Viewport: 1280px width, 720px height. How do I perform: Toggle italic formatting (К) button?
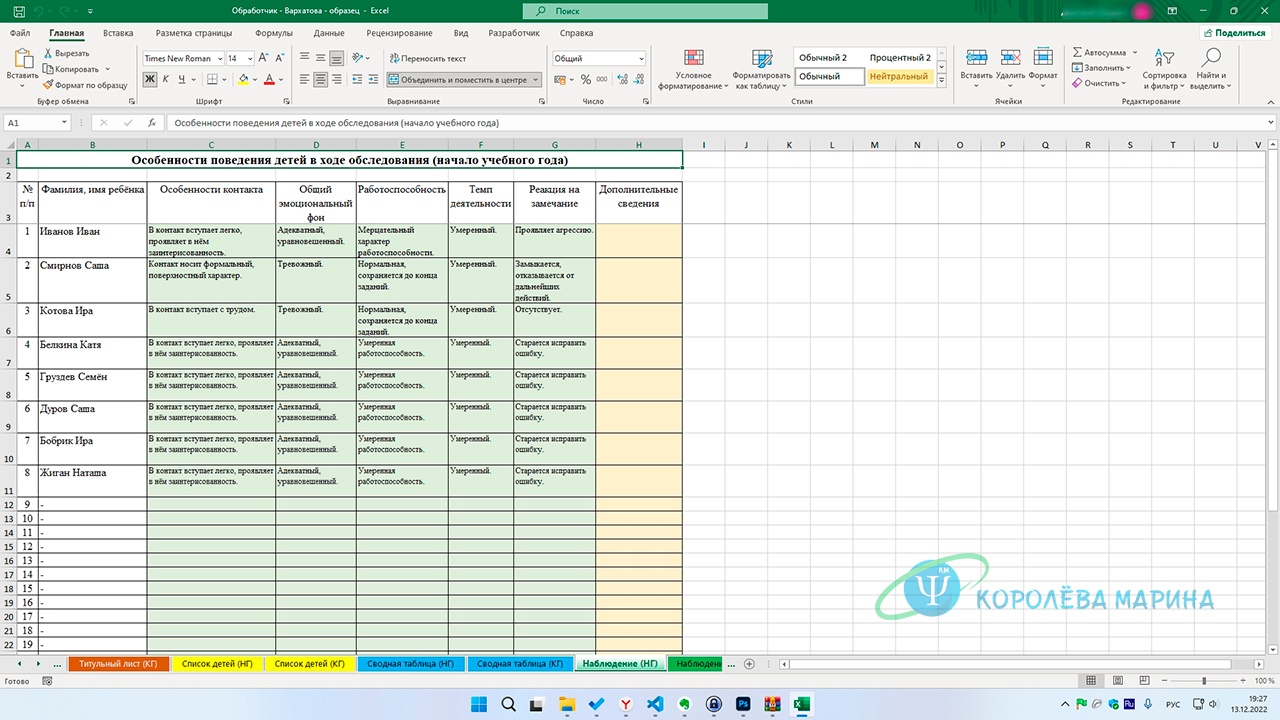pos(165,79)
